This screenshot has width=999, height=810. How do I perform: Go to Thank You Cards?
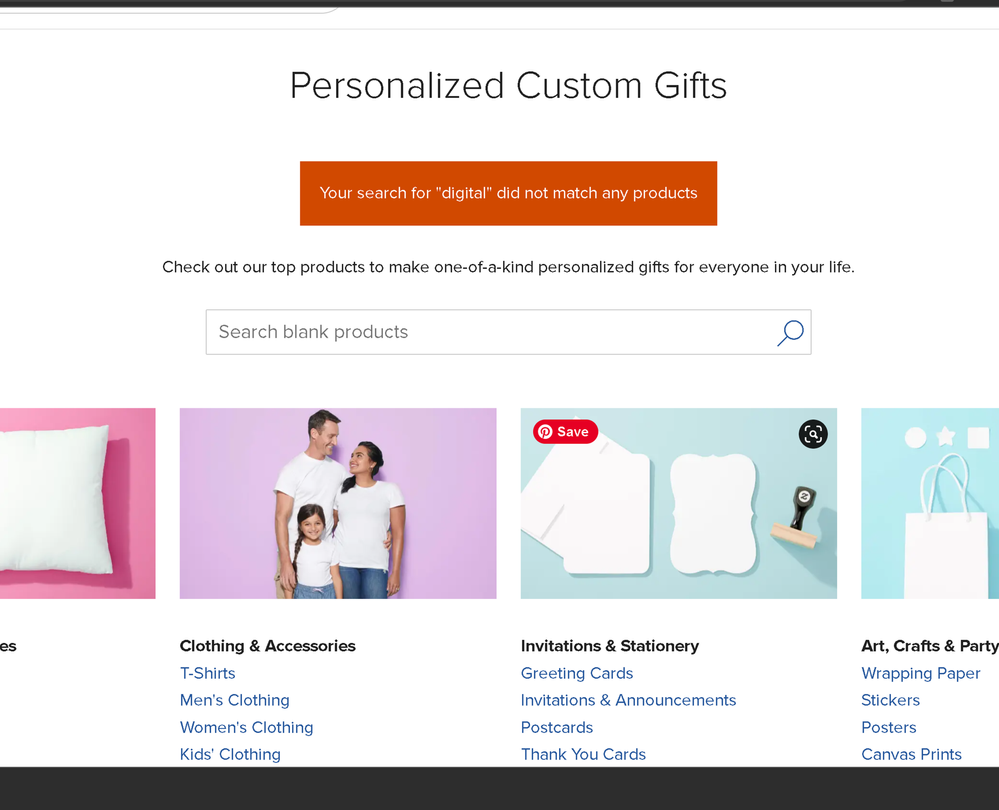[x=583, y=754]
